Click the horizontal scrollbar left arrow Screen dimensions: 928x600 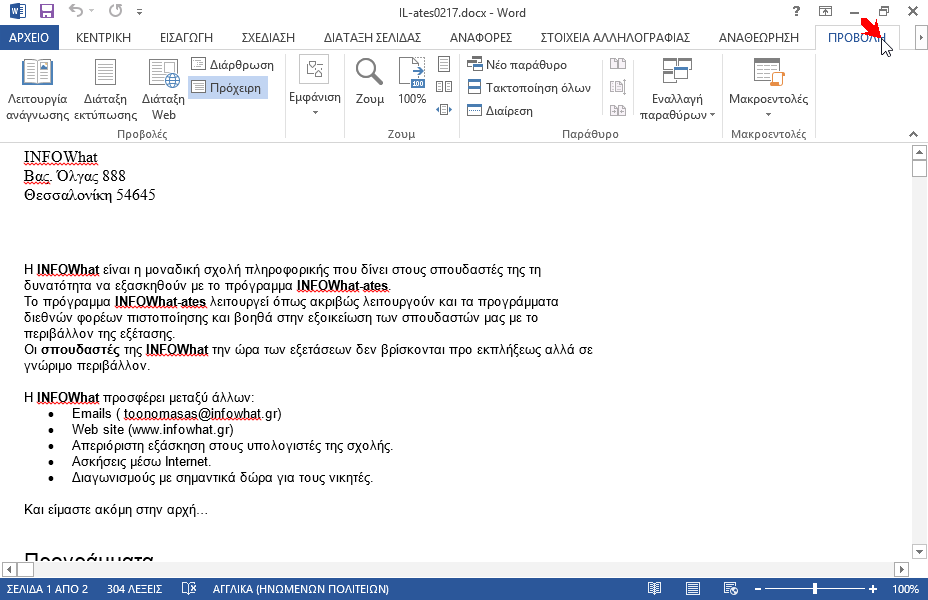click(x=9, y=569)
